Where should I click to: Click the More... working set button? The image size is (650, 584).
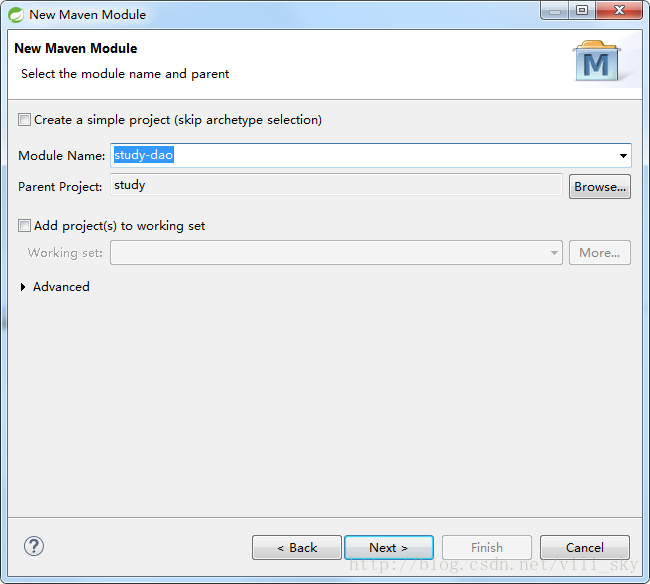pos(600,252)
